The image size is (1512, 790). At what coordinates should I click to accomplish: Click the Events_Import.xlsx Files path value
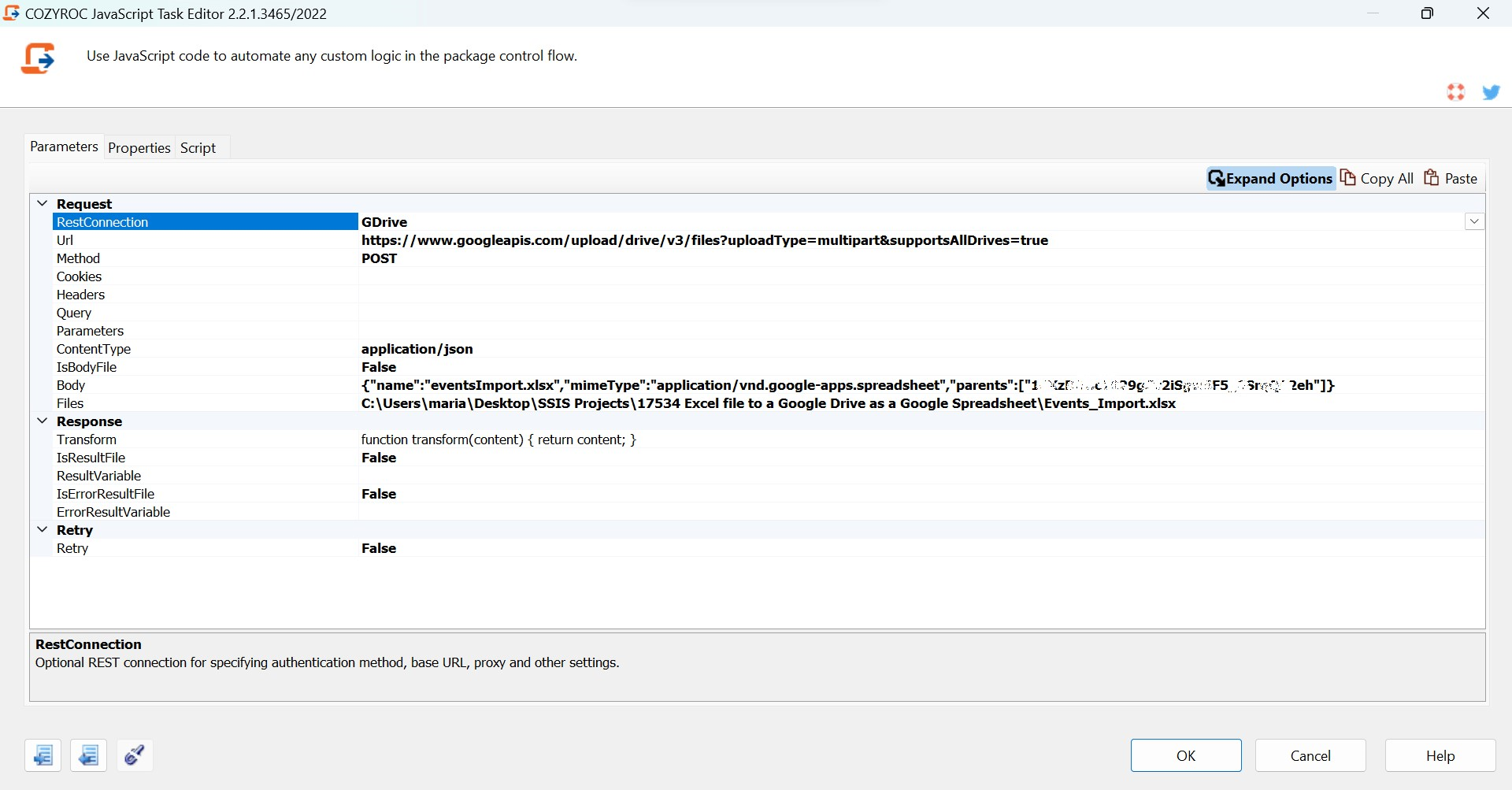click(x=769, y=403)
